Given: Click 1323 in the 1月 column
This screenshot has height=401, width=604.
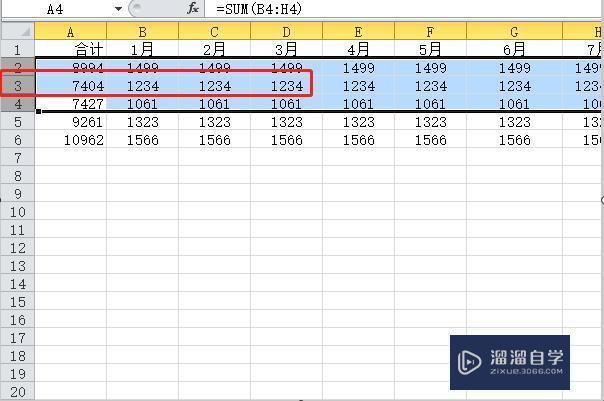Looking at the screenshot, I should tap(143, 122).
